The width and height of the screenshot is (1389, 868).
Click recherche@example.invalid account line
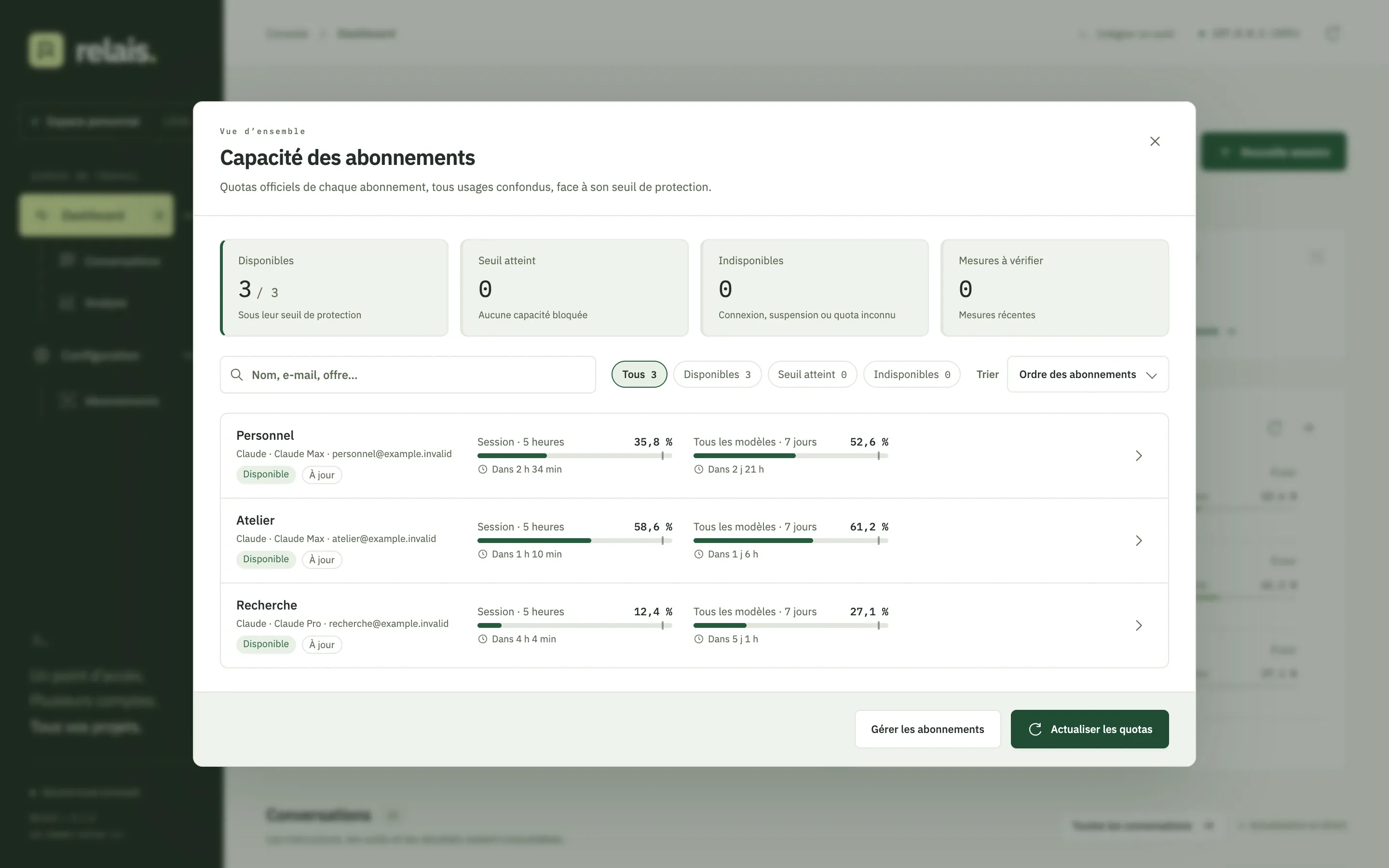coord(342,624)
